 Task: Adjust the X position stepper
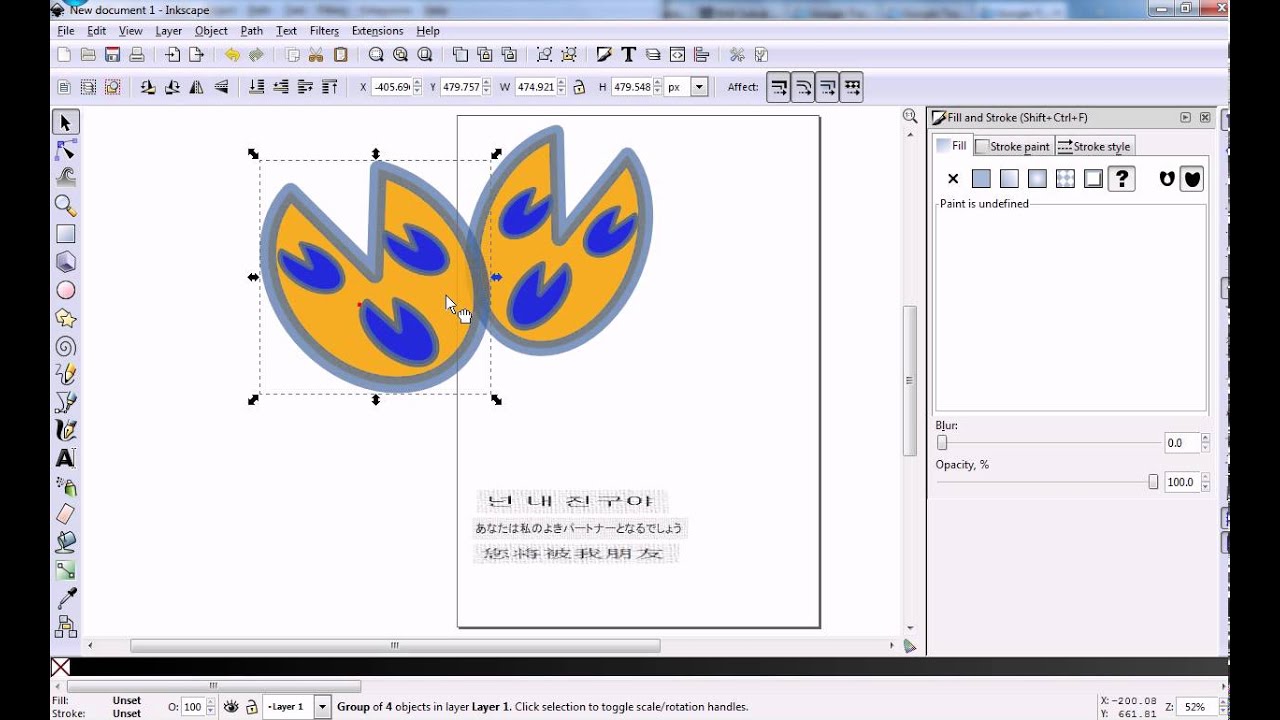tap(417, 87)
